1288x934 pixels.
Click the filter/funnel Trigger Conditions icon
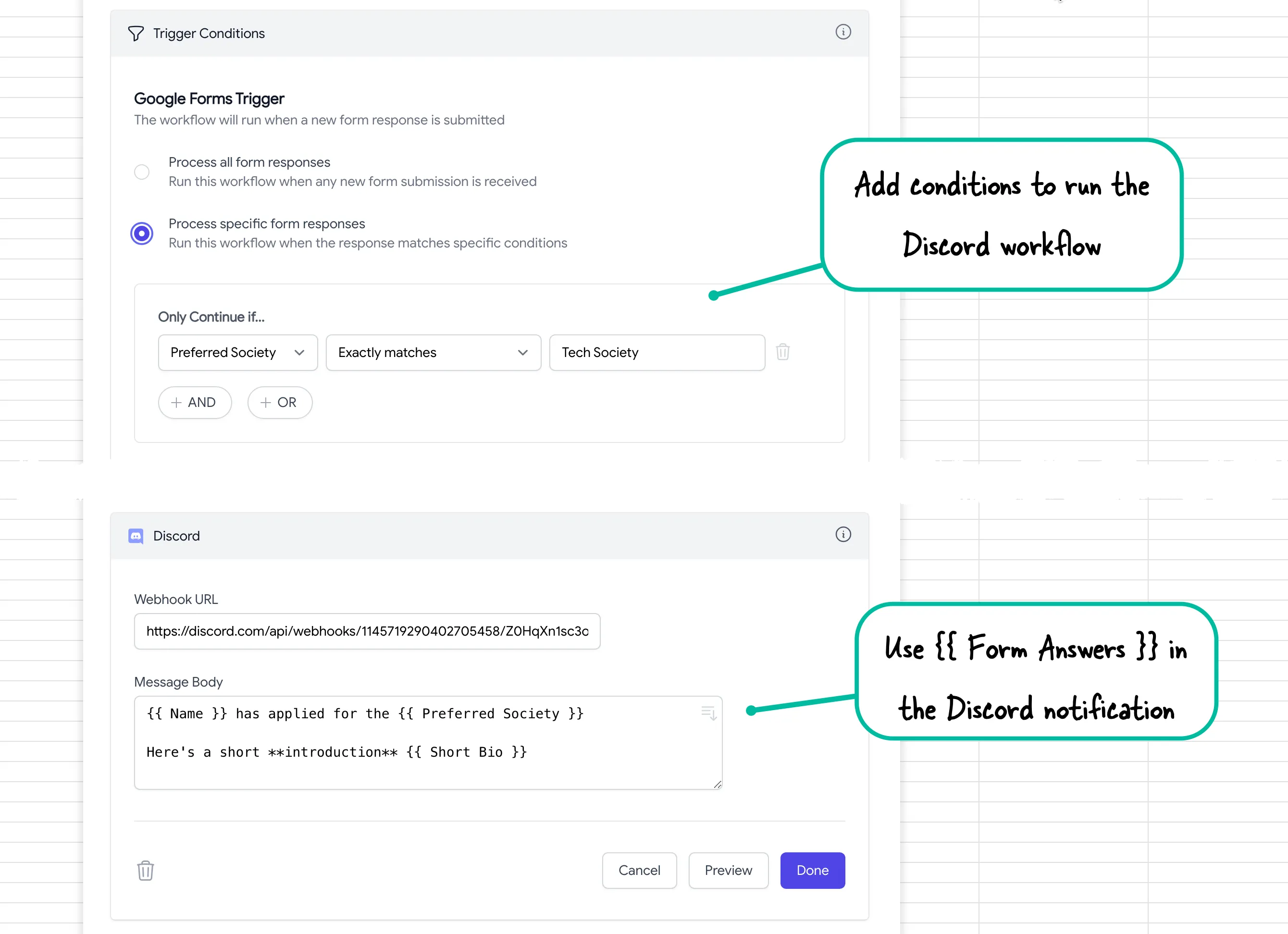pyautogui.click(x=136, y=33)
